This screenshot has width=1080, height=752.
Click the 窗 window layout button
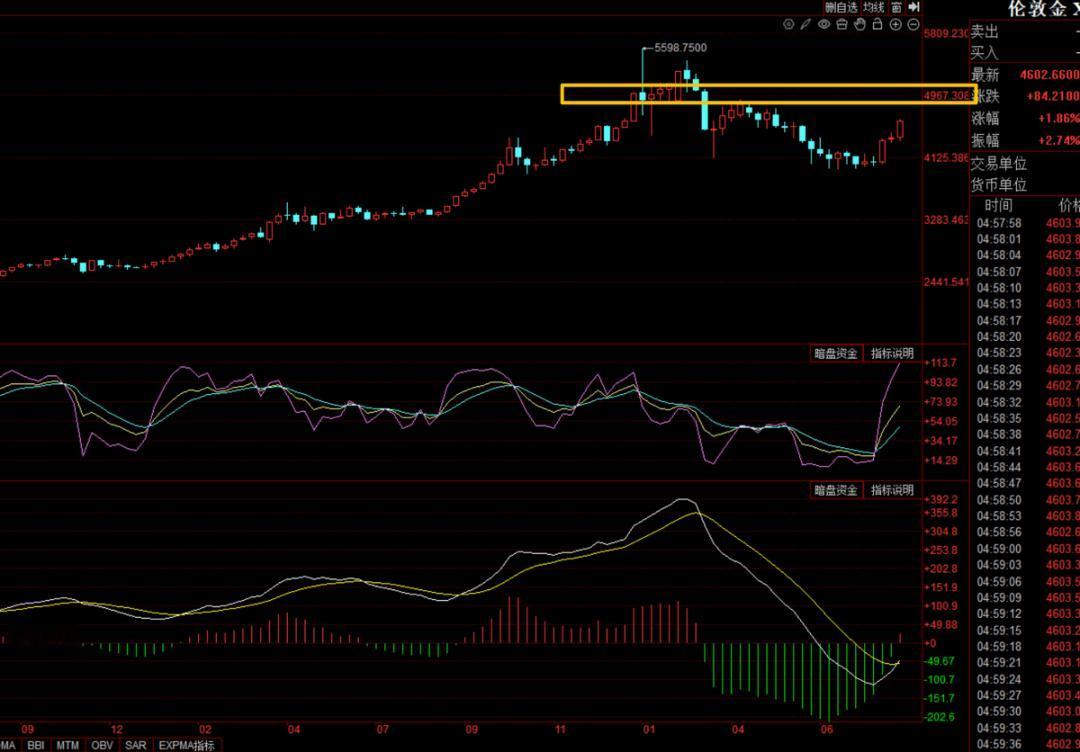896,8
